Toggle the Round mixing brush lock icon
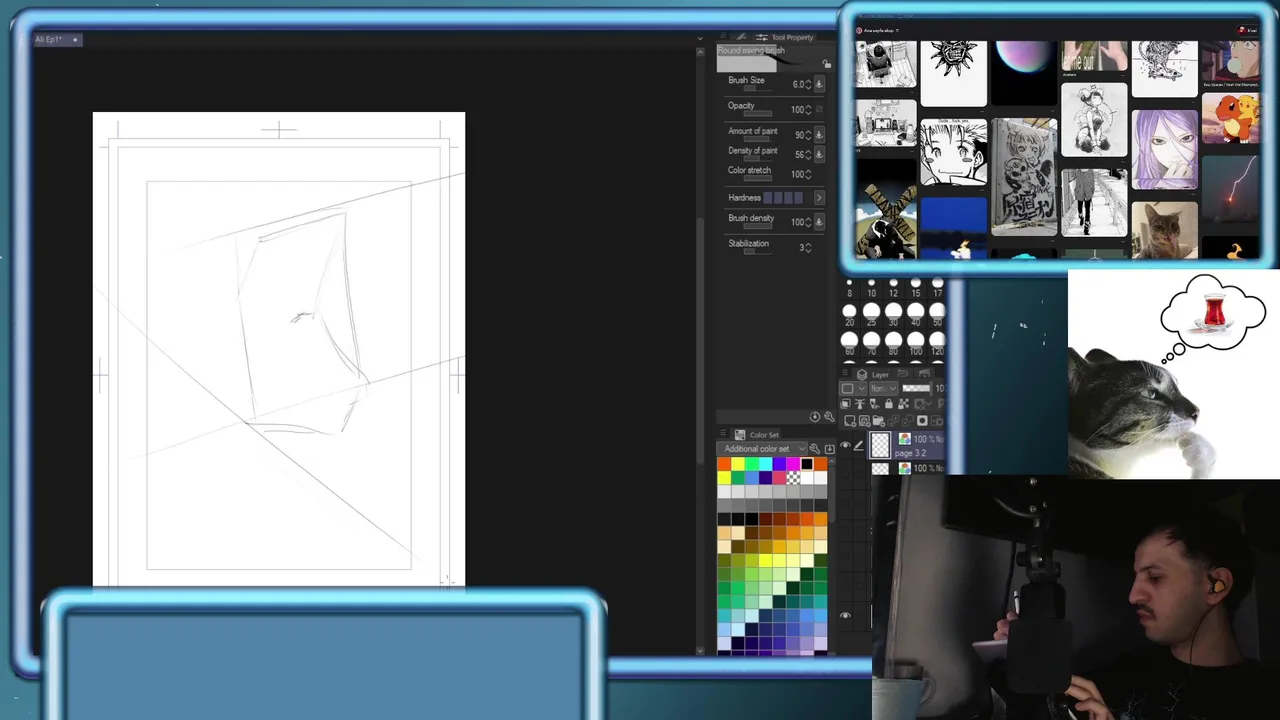 coord(826,64)
